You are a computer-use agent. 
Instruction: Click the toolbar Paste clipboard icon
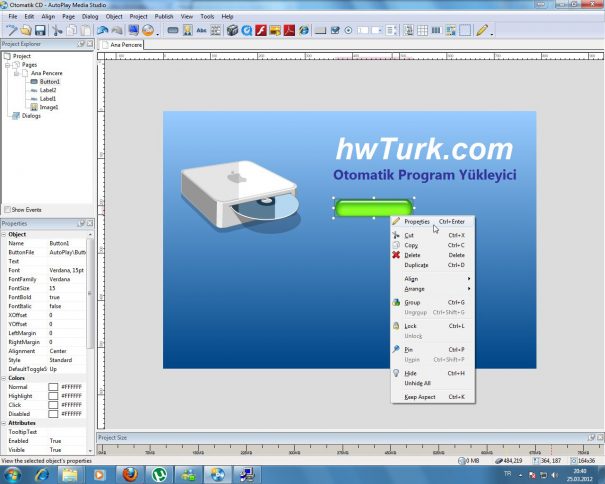click(86, 30)
